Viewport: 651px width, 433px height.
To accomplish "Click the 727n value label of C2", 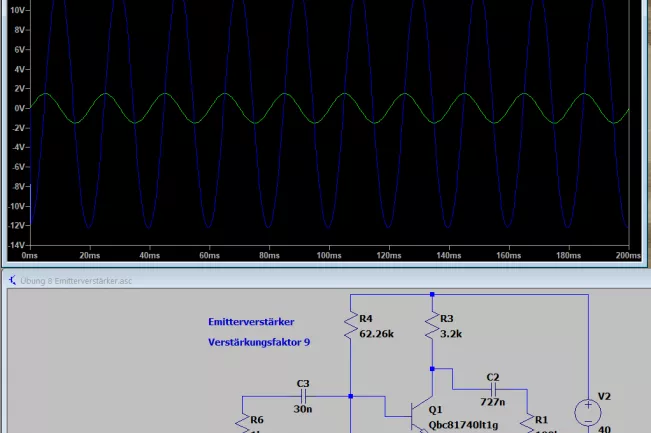I will click(x=492, y=402).
